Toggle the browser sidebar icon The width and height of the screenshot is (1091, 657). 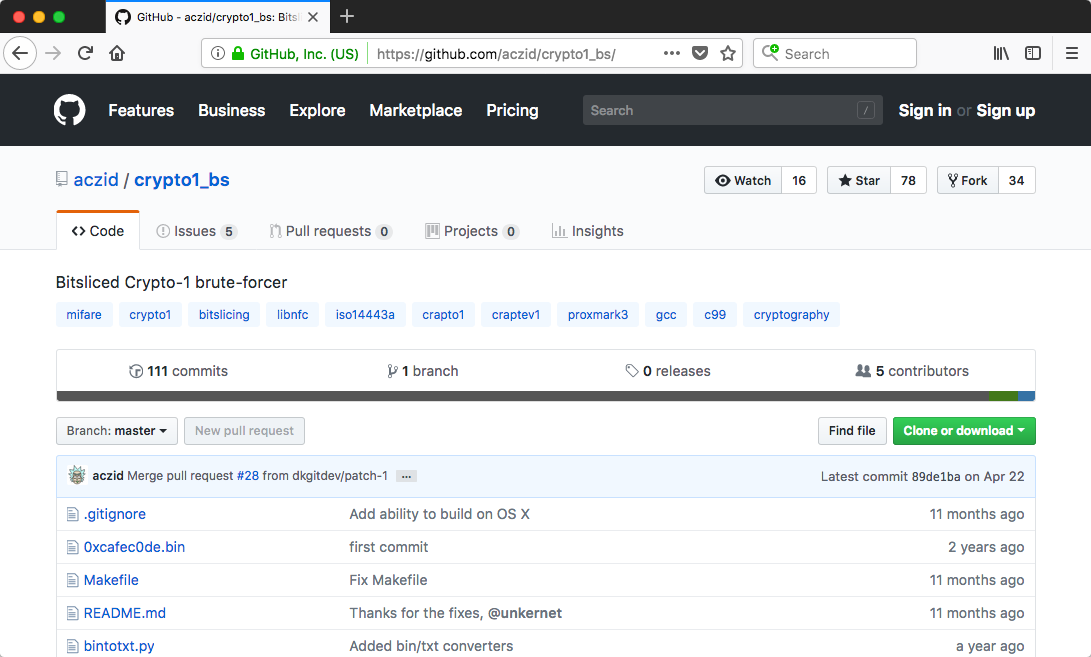click(x=1033, y=54)
